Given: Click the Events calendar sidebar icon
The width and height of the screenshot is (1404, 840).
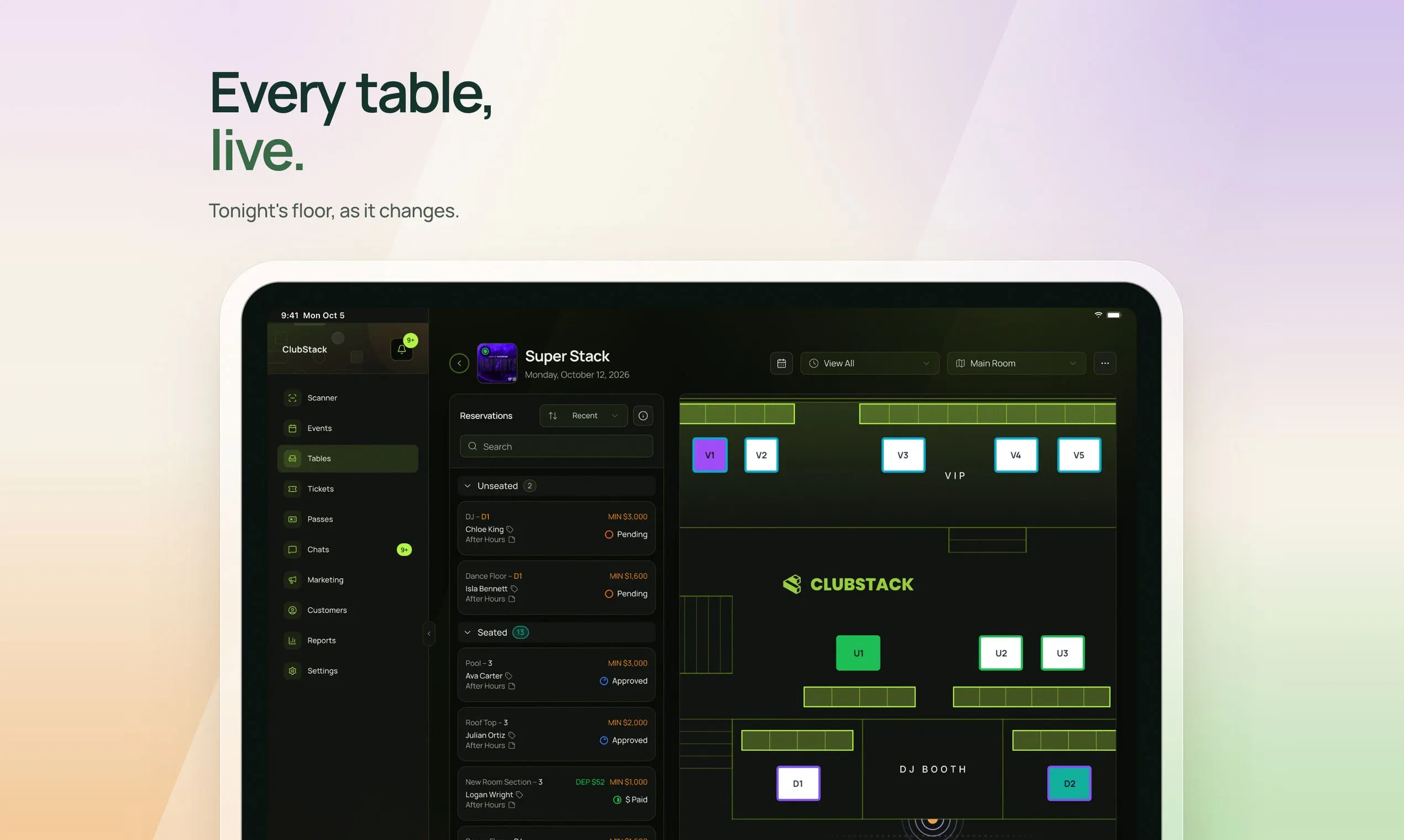Looking at the screenshot, I should click(x=292, y=428).
